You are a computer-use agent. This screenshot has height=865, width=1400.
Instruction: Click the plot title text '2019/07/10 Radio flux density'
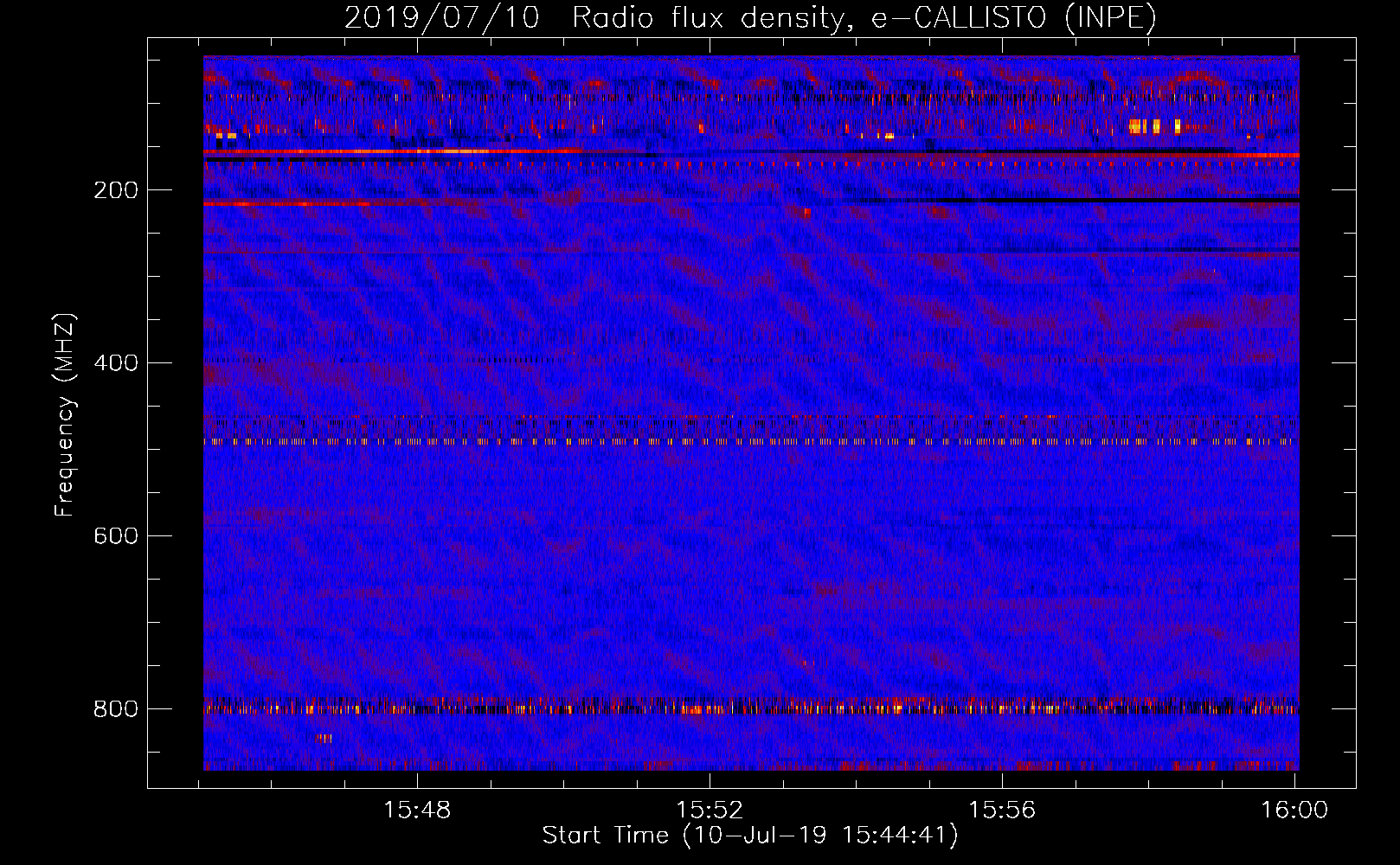[x=593, y=18]
